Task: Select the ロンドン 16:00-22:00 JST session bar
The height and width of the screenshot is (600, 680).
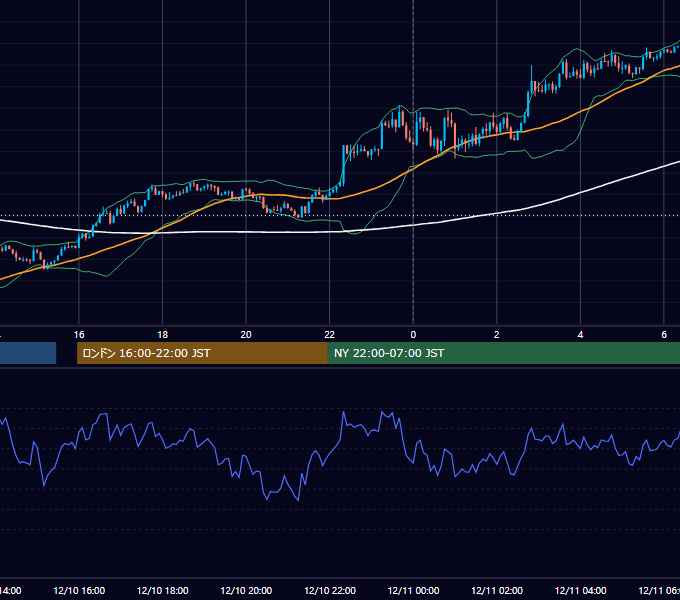Action: coord(202,353)
